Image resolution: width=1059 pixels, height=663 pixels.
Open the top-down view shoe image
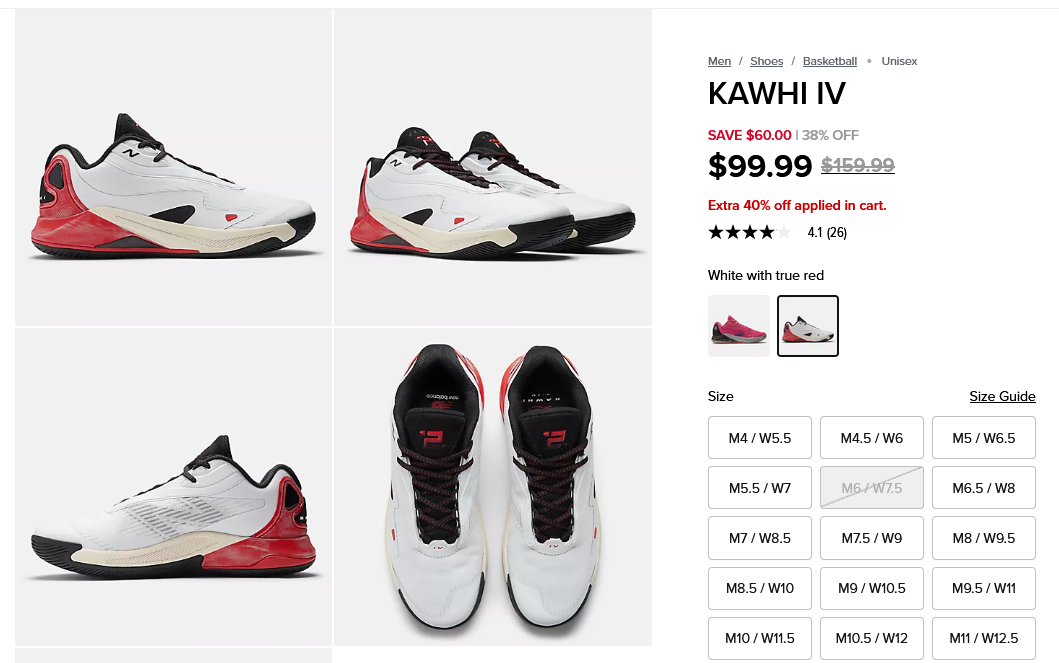coord(493,487)
